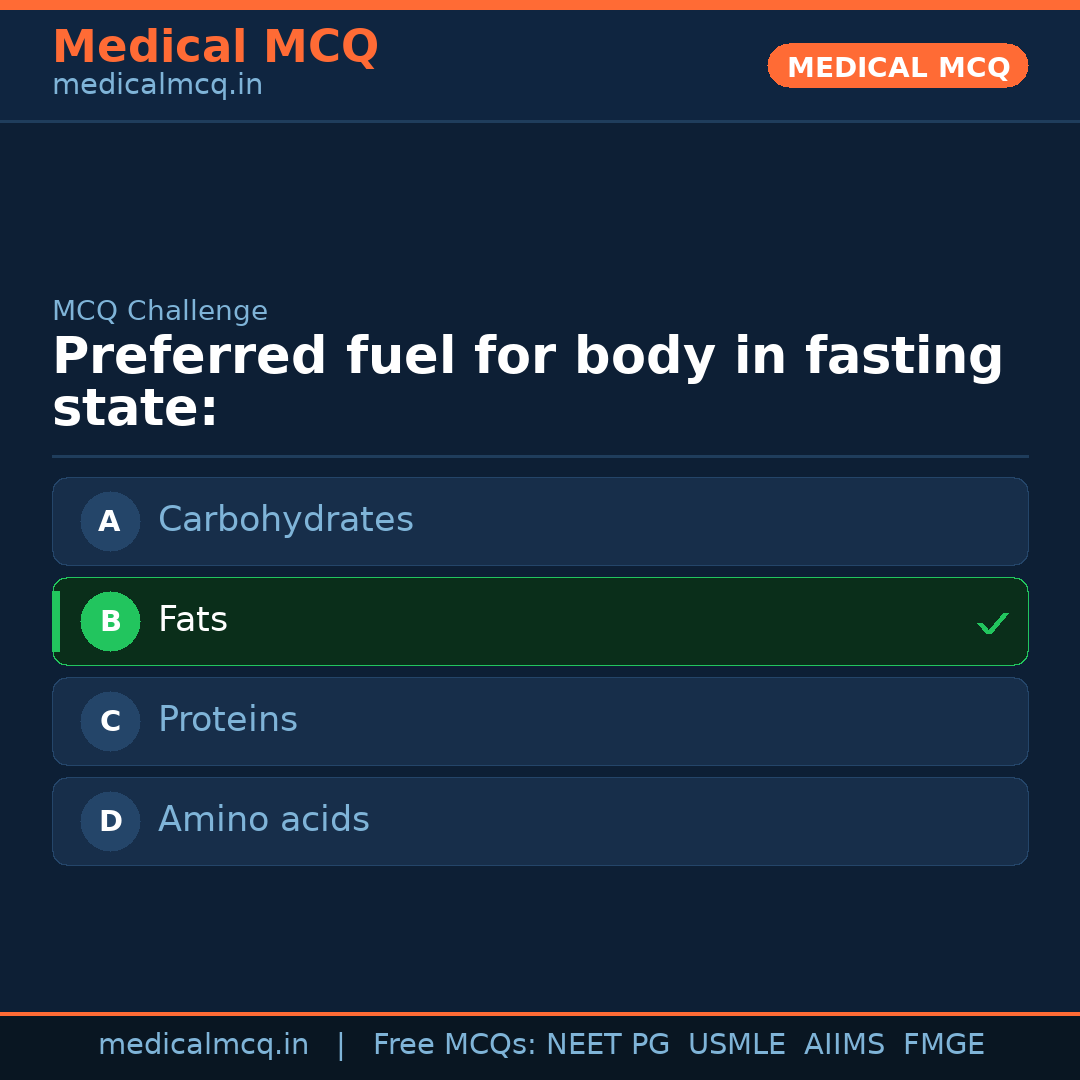Select the Carbohydrates answer option

pyautogui.click(x=540, y=521)
